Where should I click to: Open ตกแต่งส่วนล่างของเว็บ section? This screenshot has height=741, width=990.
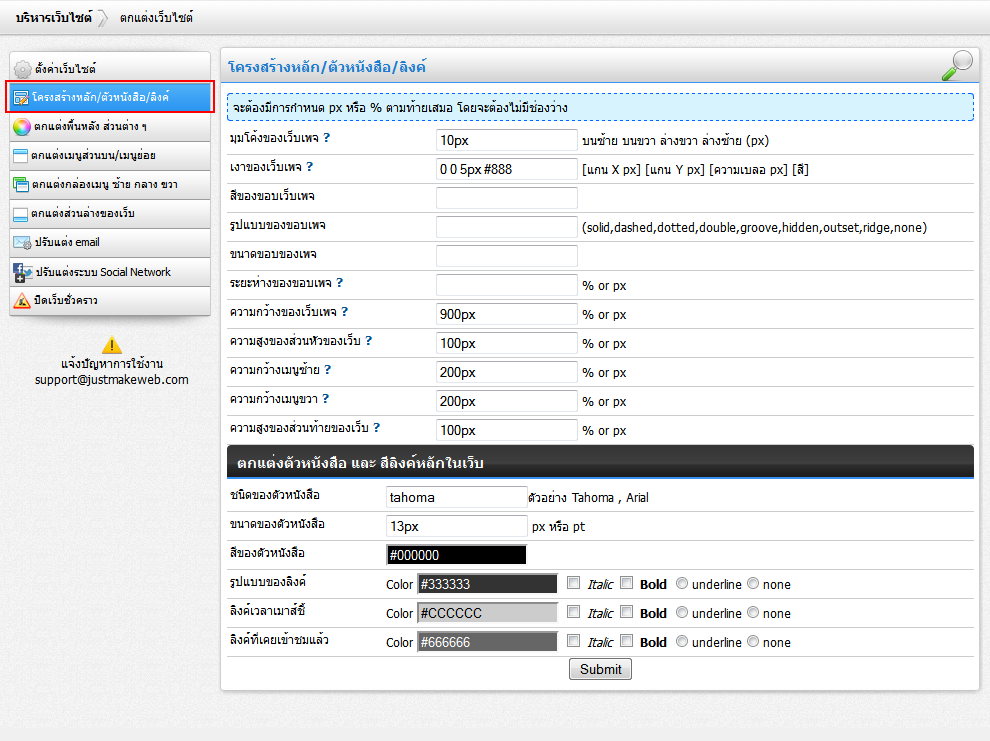110,213
